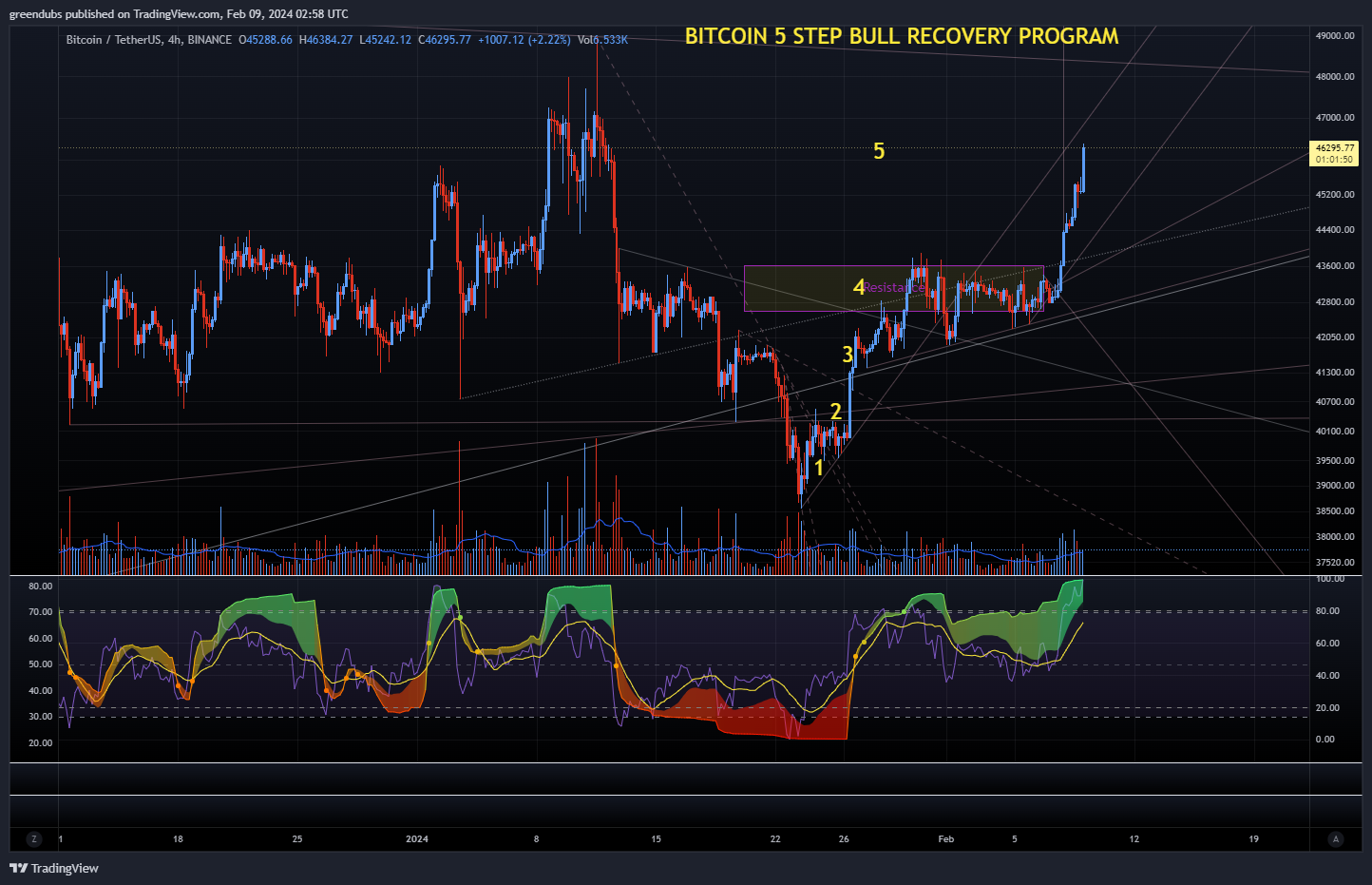Click the Feb label on the time axis
The width and height of the screenshot is (1372, 885).
pos(946,838)
